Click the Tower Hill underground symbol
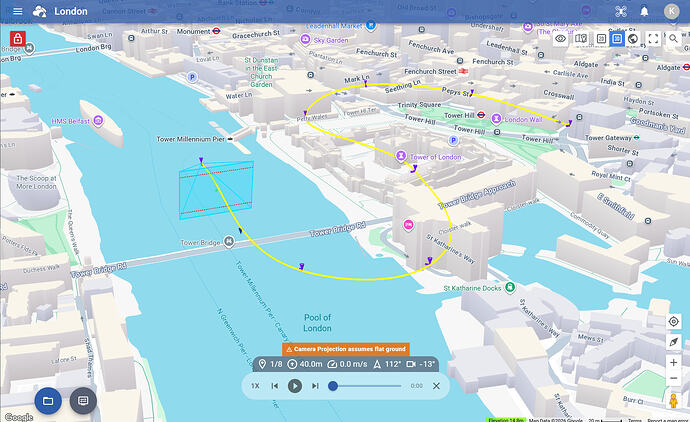Image resolution: width=690 pixels, height=422 pixels. click(x=481, y=115)
